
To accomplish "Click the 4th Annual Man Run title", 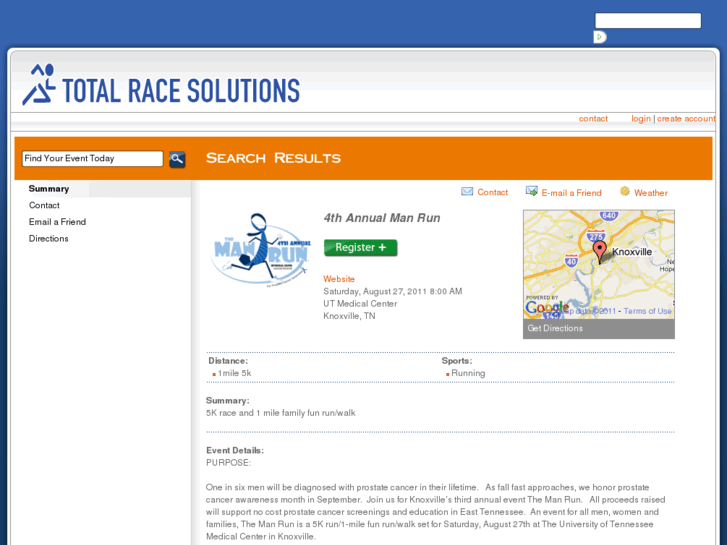I will (382, 218).
